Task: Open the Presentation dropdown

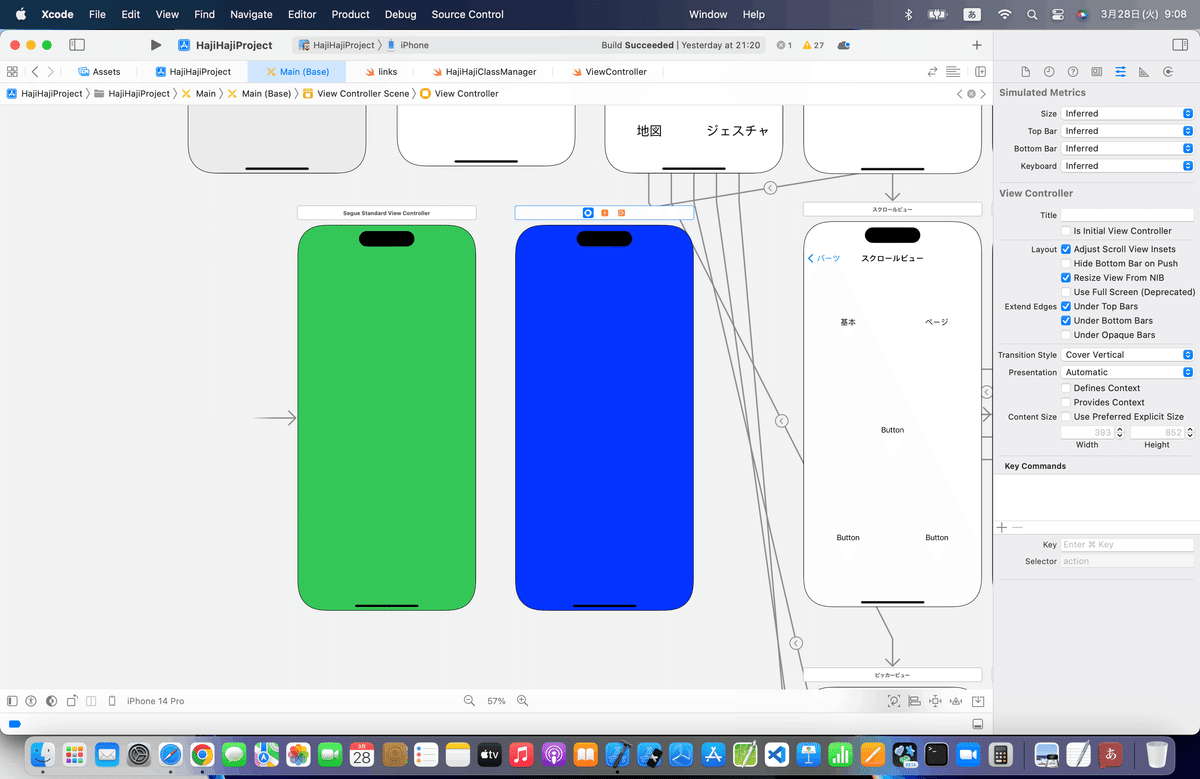Action: point(1127,372)
